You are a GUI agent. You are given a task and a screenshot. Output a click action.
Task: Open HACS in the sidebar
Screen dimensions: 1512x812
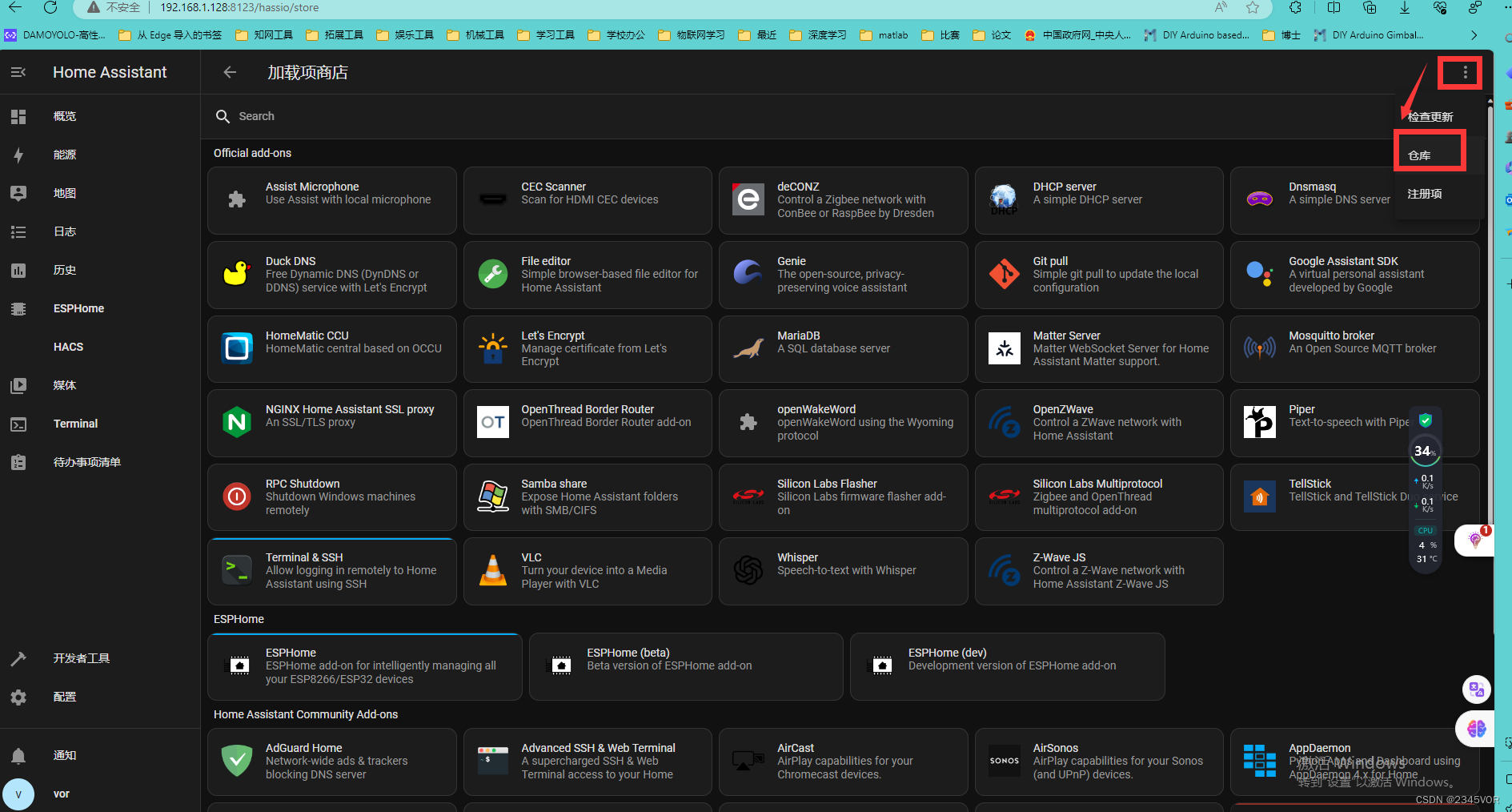tap(68, 347)
